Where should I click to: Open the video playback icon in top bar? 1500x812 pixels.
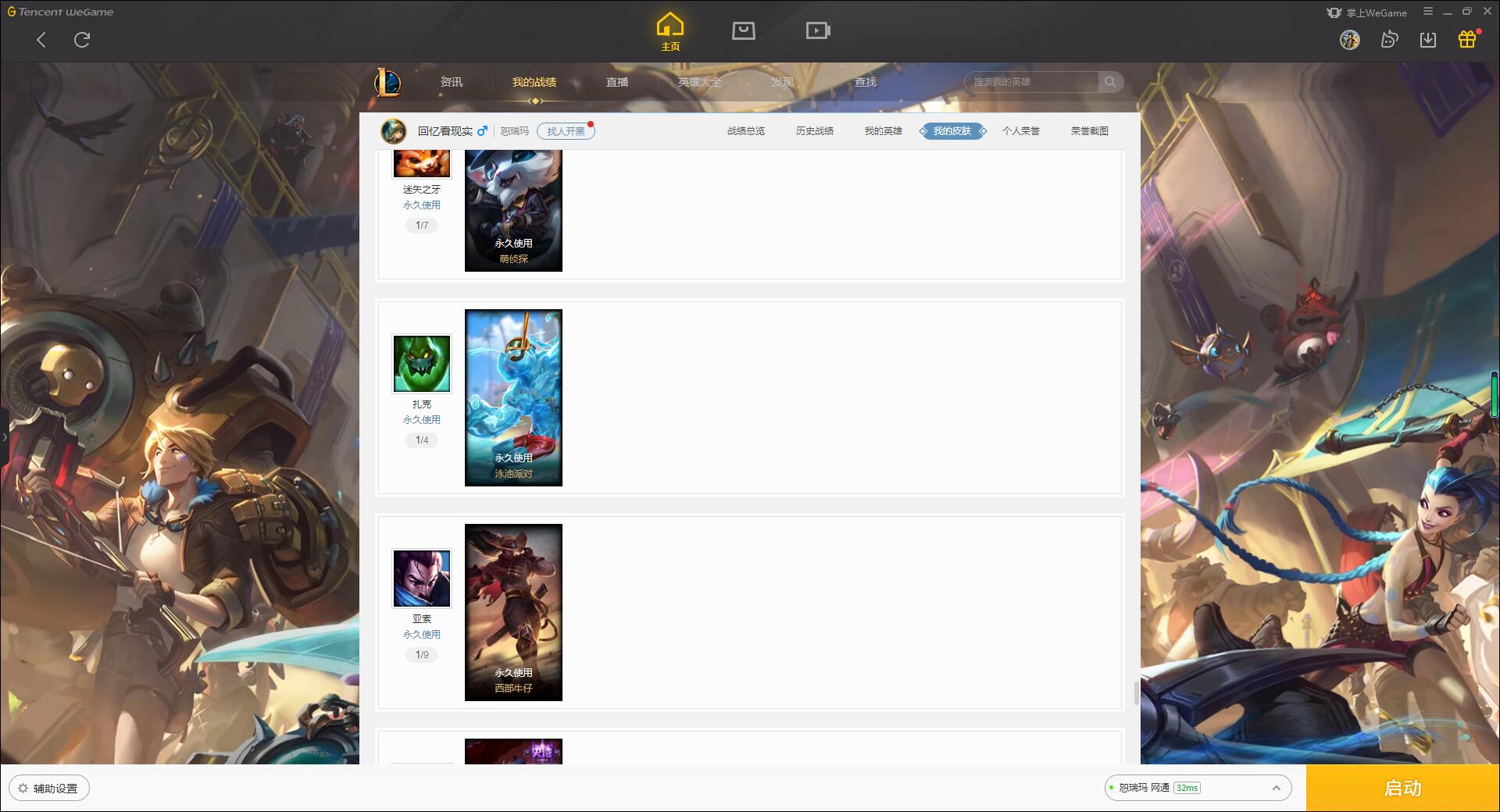(818, 30)
